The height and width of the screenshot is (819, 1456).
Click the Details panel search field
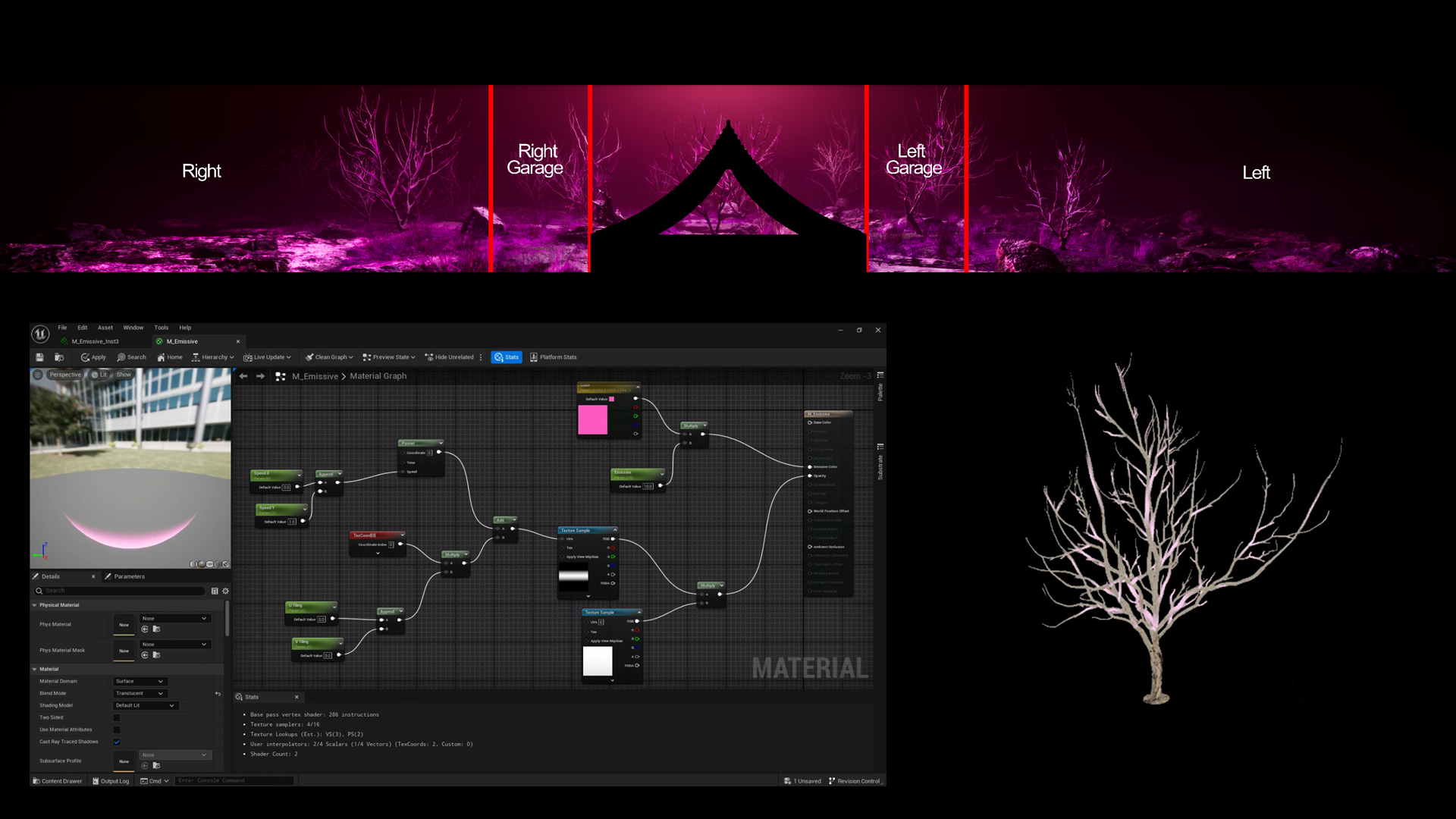(121, 591)
